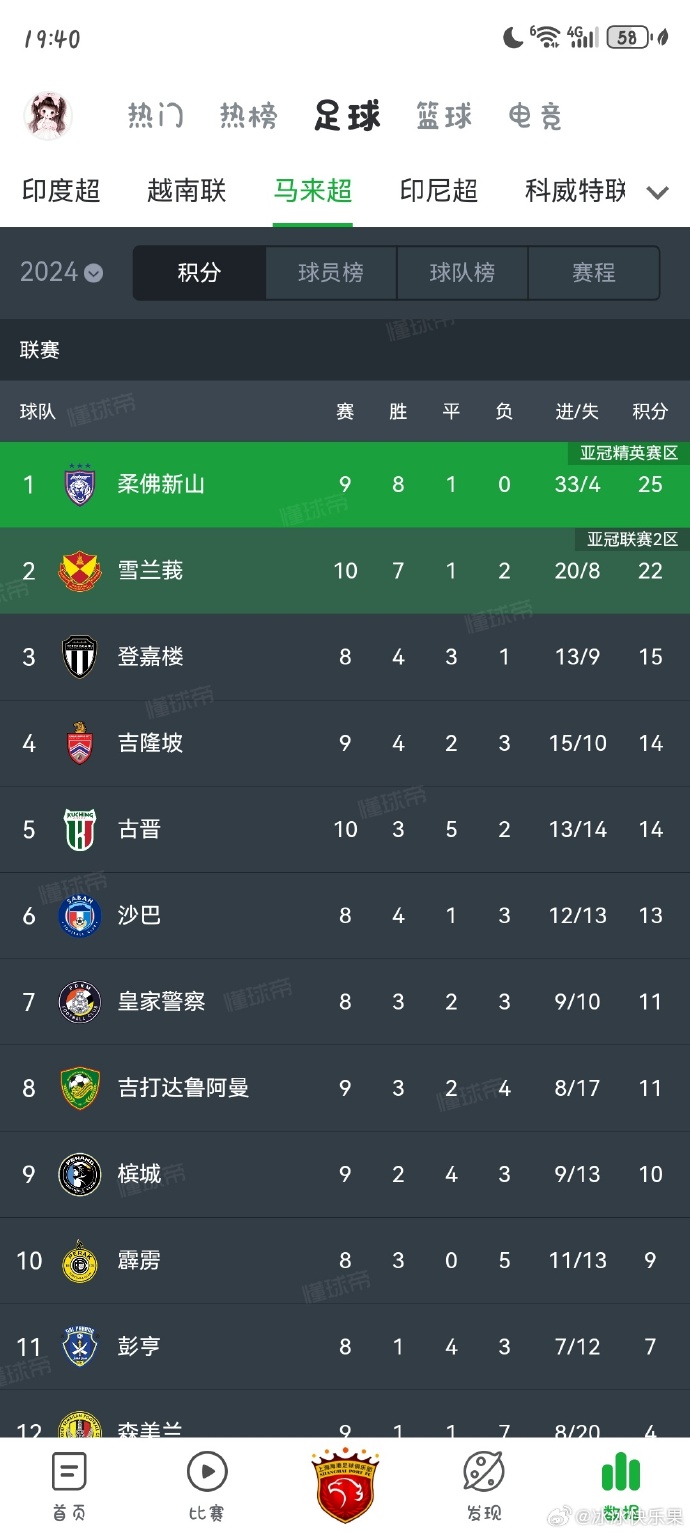View the 赛程 schedule
This screenshot has height=1533, width=690.
tap(594, 272)
